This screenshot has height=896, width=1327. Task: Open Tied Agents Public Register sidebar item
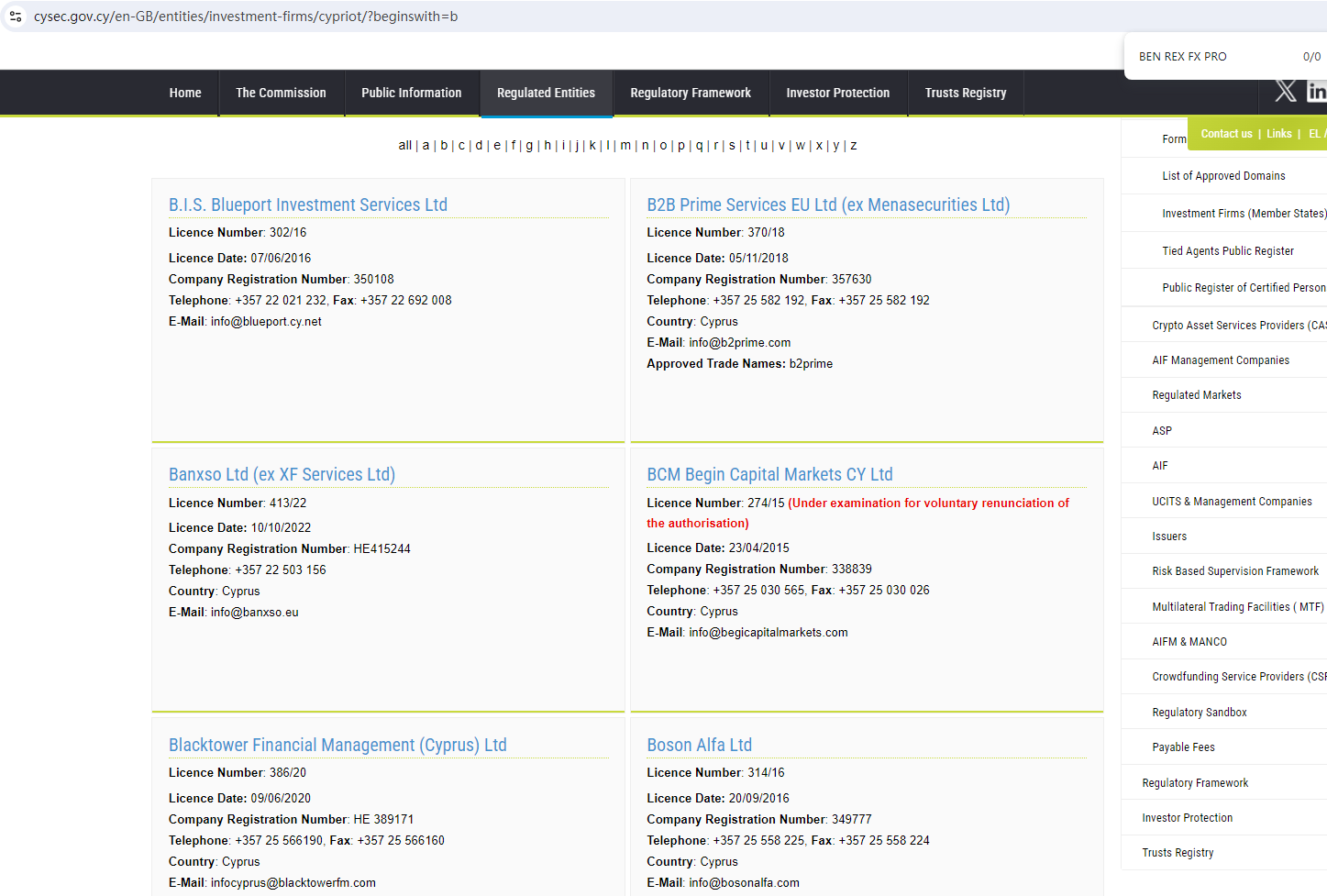click(x=1227, y=250)
